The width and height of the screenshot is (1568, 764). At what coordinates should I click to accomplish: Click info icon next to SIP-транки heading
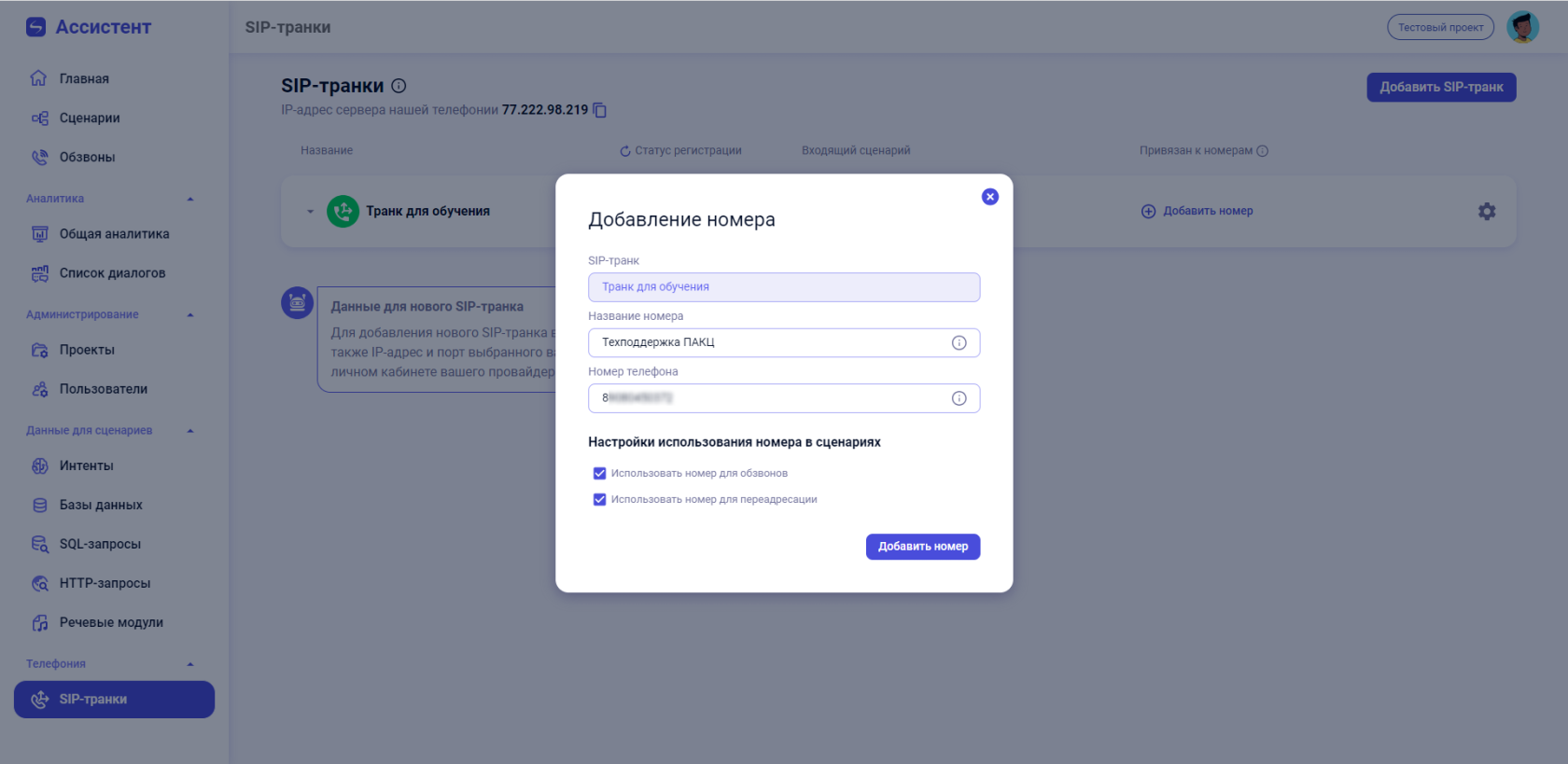click(x=399, y=86)
